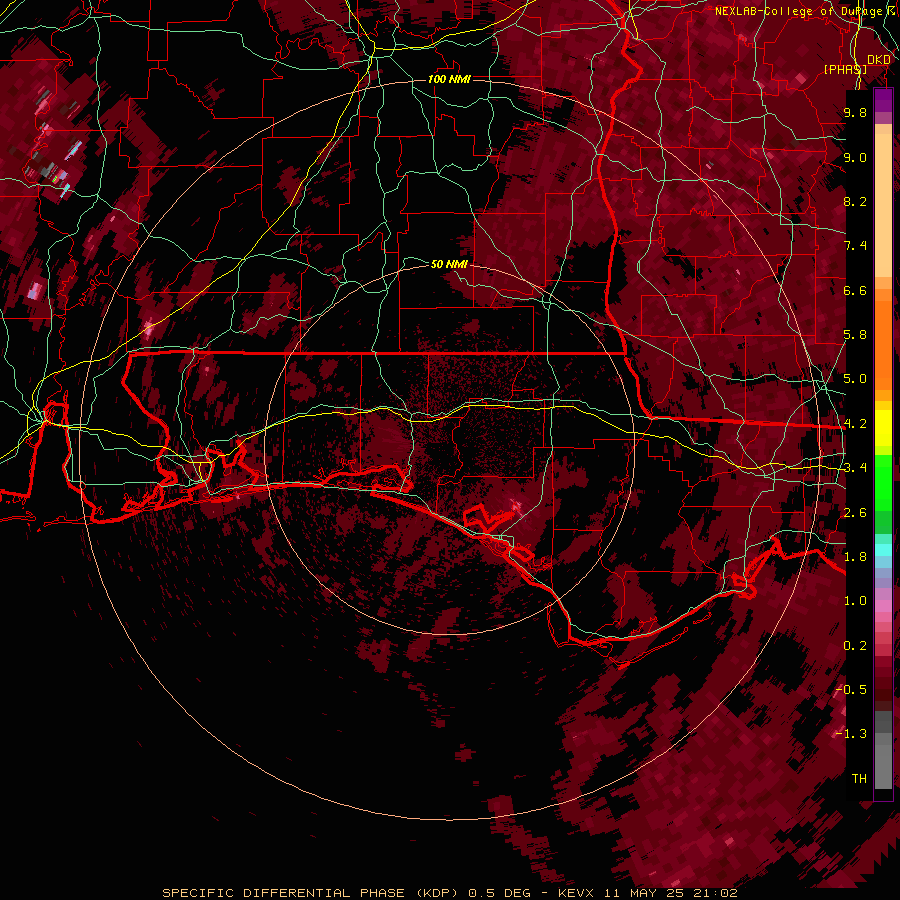Screen dimensions: 900x900
Task: Select the 9.0 value on the color scale
Action: (855, 157)
